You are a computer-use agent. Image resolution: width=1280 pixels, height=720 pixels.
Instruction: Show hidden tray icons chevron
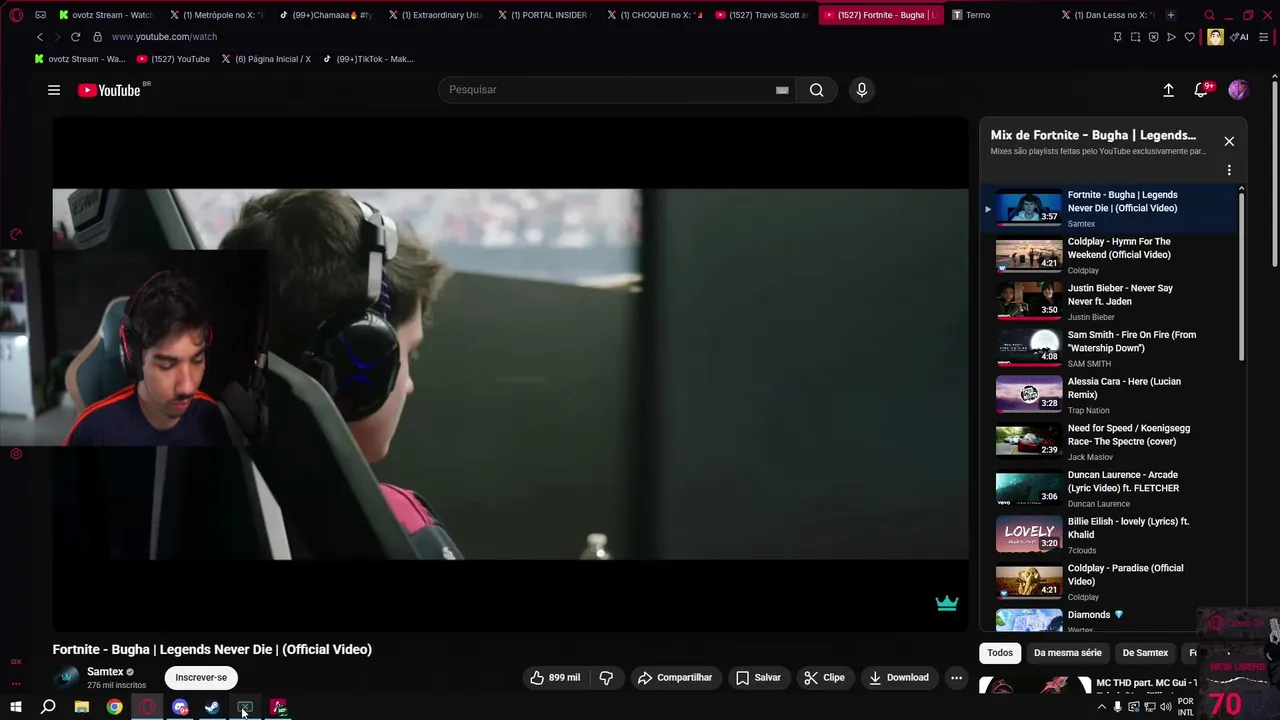[x=1102, y=707]
